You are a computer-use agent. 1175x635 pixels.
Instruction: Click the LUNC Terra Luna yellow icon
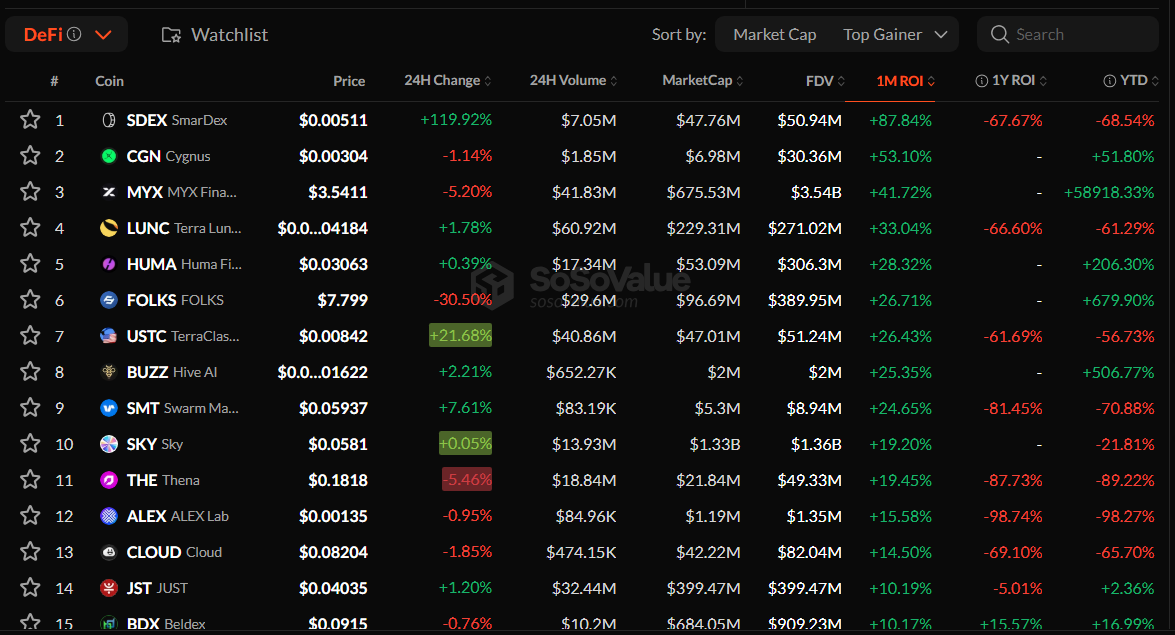coord(109,228)
